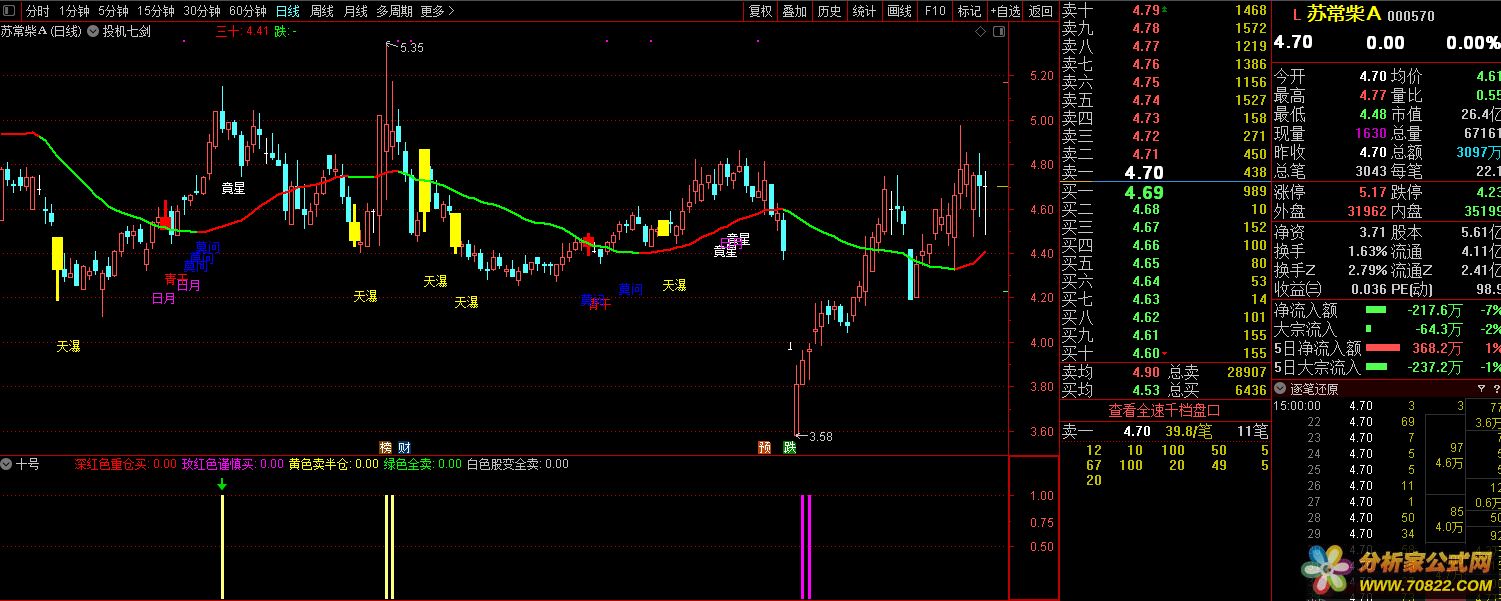1501x601 pixels.
Task: Open the 更多 periods menu
Action: (437, 11)
